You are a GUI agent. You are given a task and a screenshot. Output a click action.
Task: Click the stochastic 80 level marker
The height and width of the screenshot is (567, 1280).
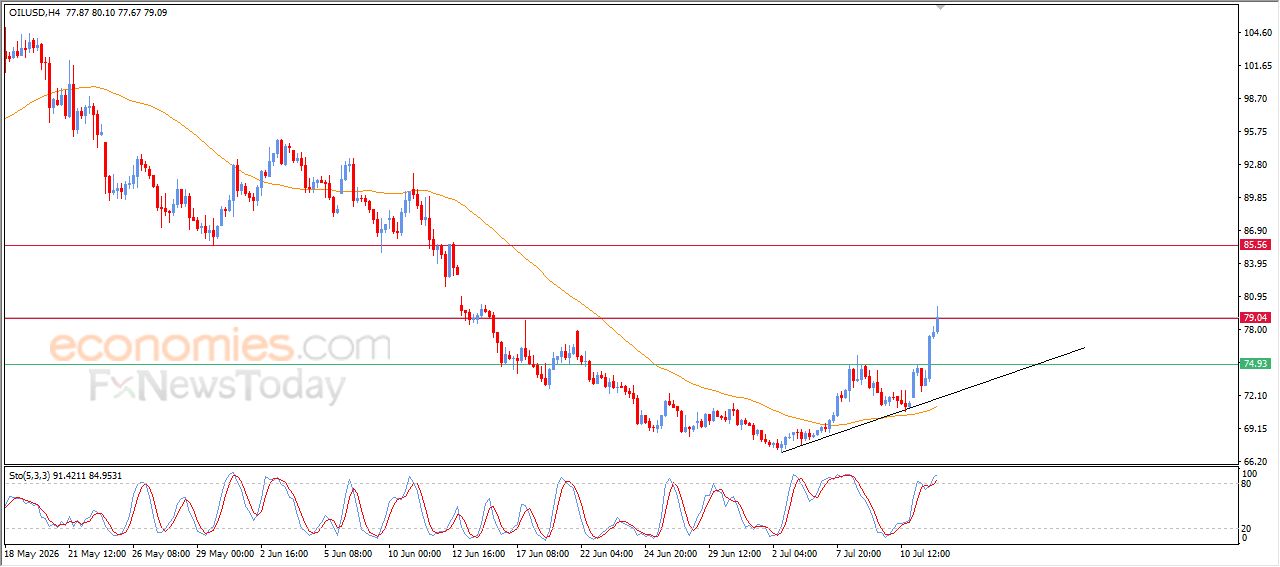[x=1247, y=484]
